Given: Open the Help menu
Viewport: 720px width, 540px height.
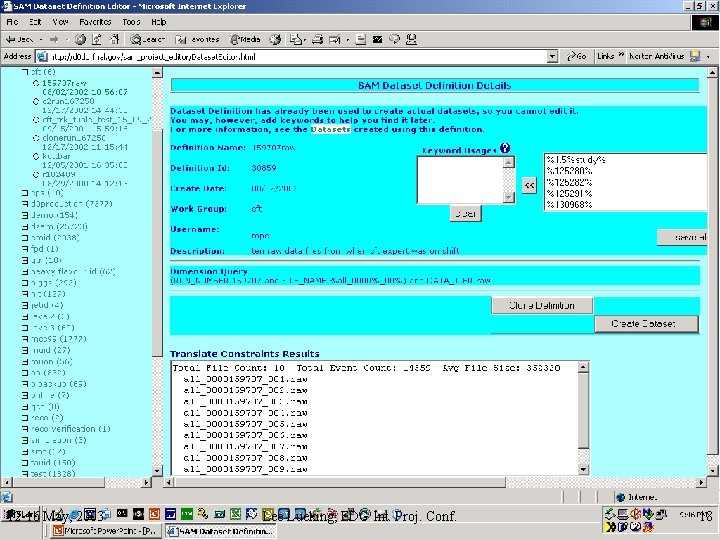Looking at the screenshot, I should point(158,22).
